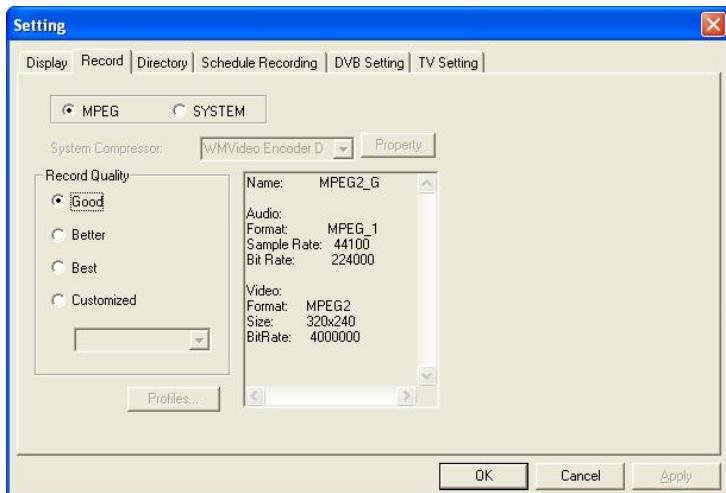Confirm settings with OK
Screen dimensions: 726x493
pyautogui.click(x=484, y=475)
